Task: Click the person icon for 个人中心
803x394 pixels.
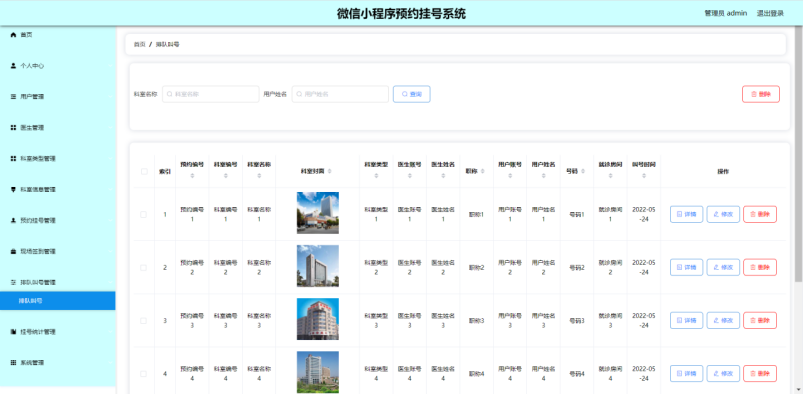Action: 13,66
